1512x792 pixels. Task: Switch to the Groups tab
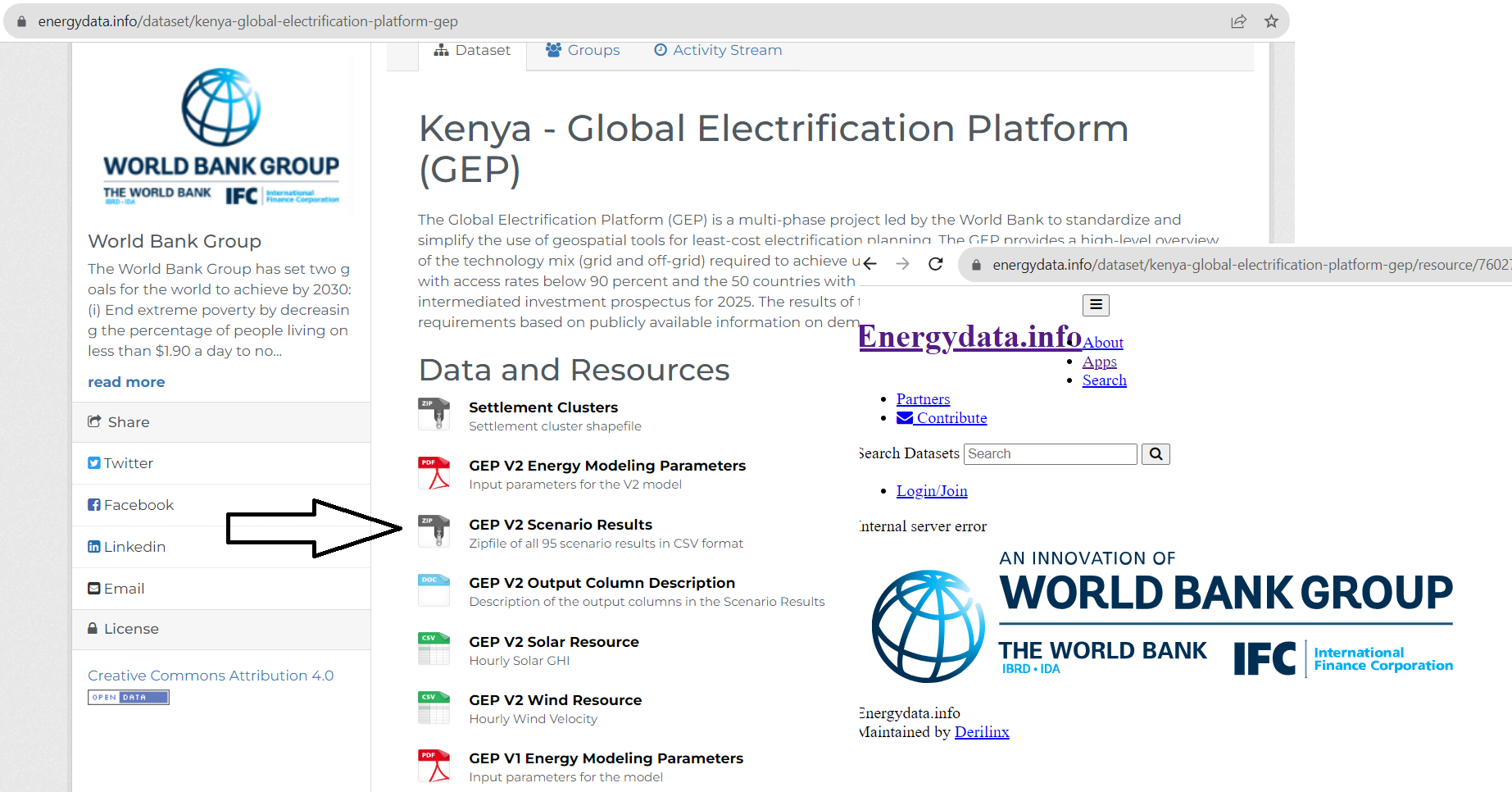coord(583,50)
